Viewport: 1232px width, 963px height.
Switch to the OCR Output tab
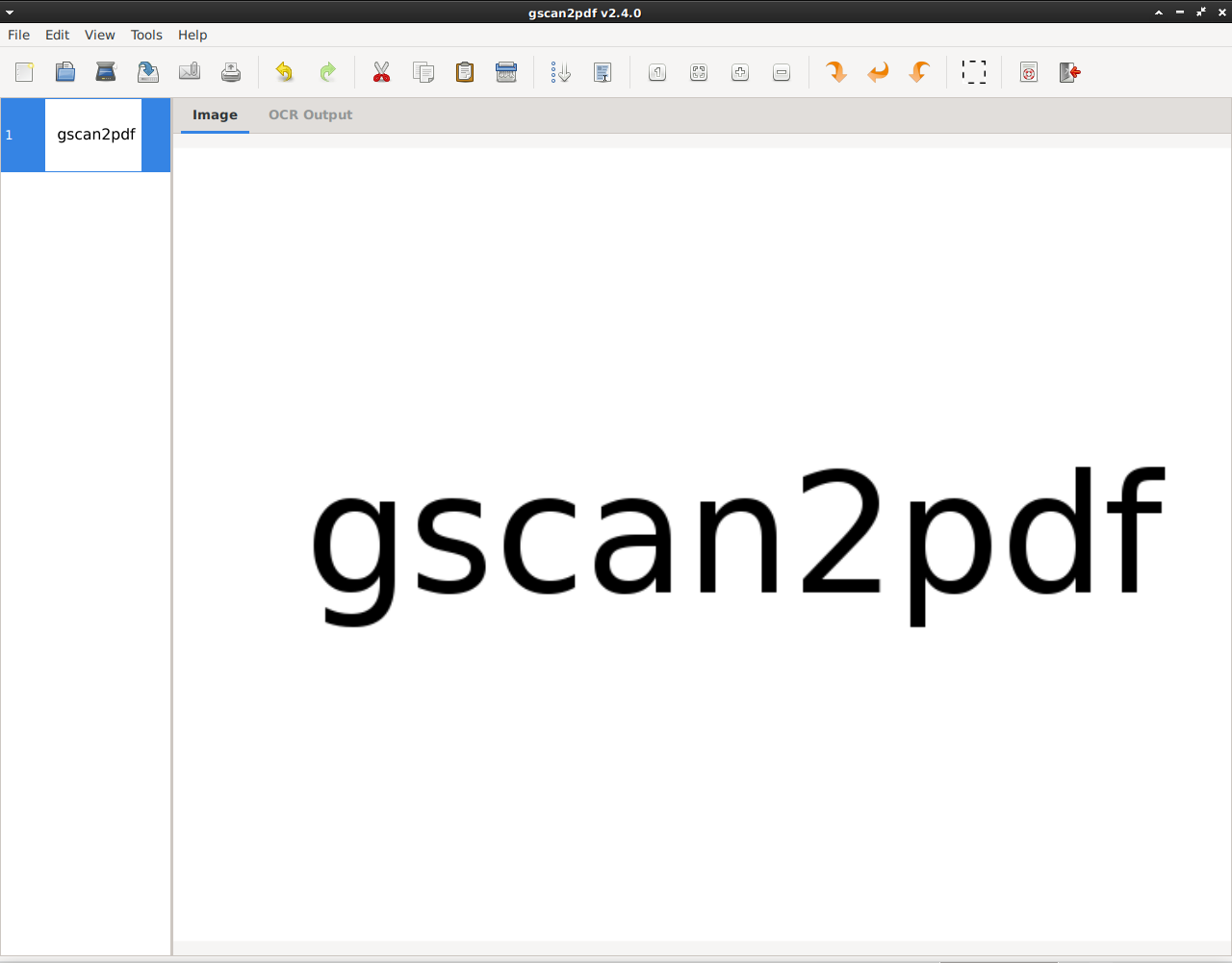(x=310, y=114)
